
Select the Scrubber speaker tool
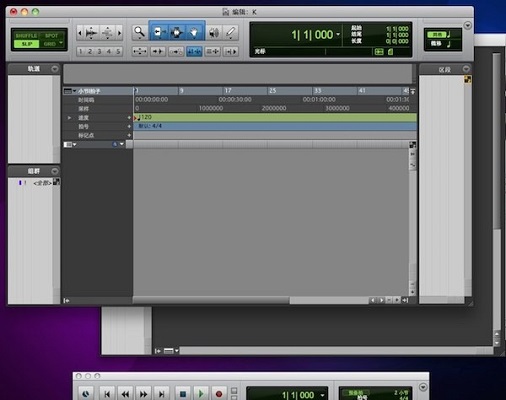pyautogui.click(x=214, y=33)
